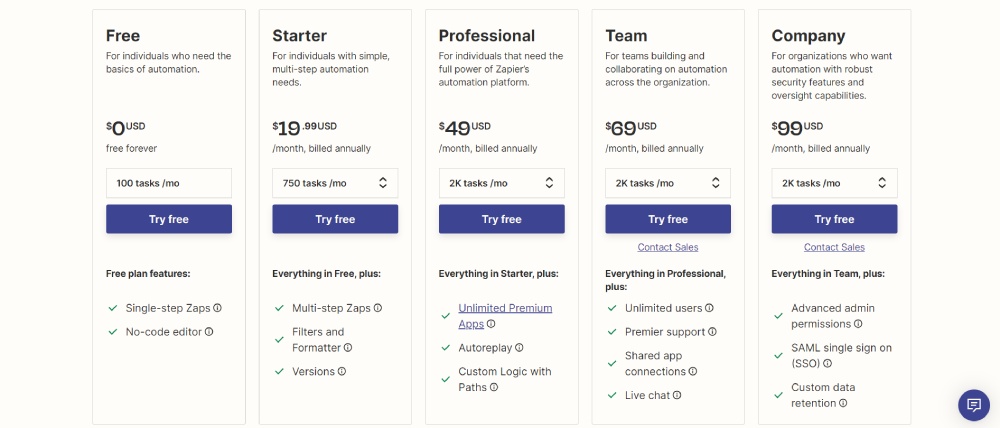1000x428 pixels.
Task: Open Starter plan 750 tasks dropdown
Action: pyautogui.click(x=335, y=183)
